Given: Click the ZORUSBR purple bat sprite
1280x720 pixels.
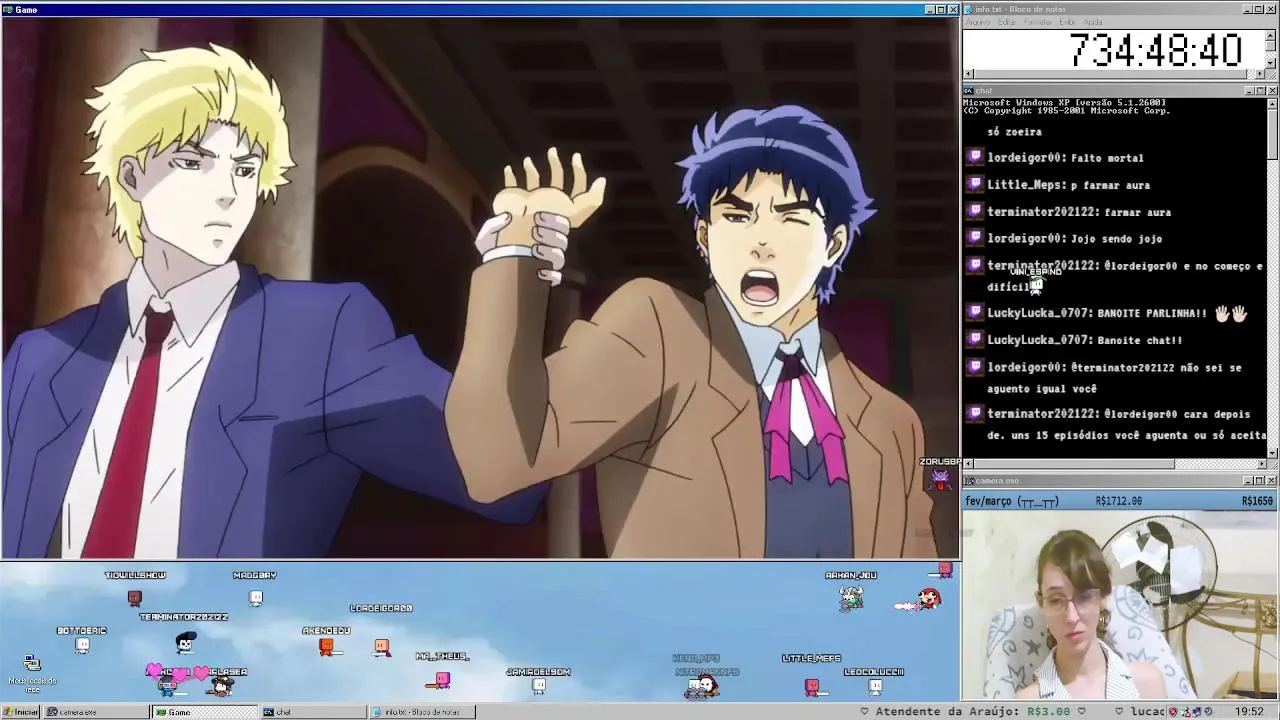Looking at the screenshot, I should pyautogui.click(x=940, y=480).
